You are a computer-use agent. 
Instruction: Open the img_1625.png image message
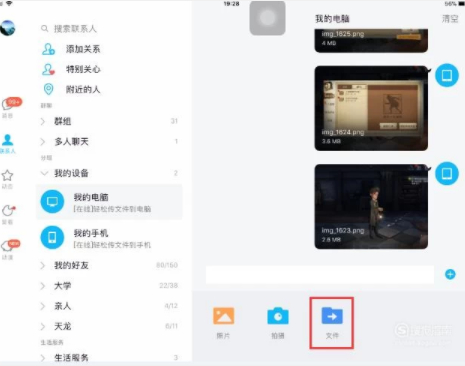(x=371, y=41)
